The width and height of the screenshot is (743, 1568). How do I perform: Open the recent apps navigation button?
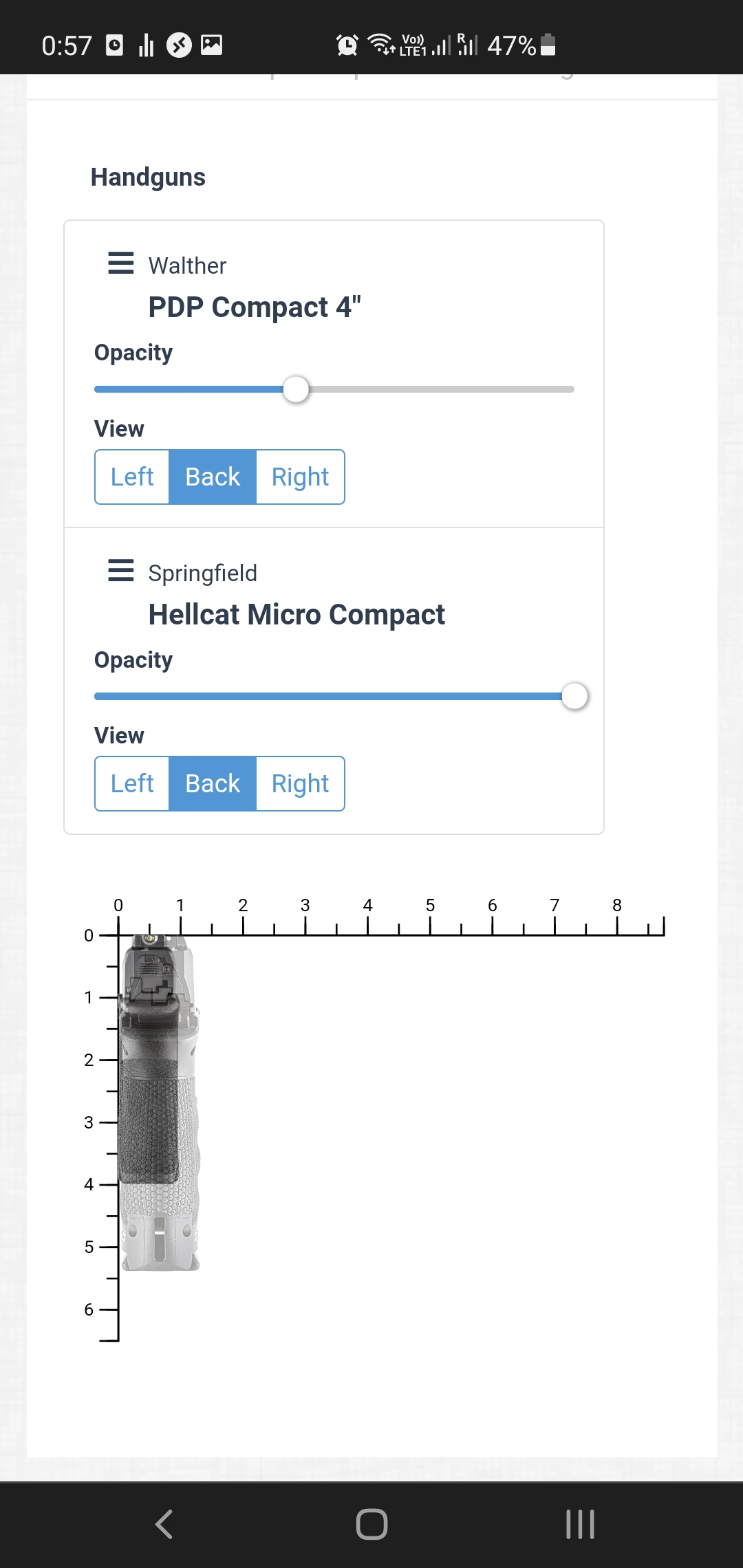tap(579, 1524)
